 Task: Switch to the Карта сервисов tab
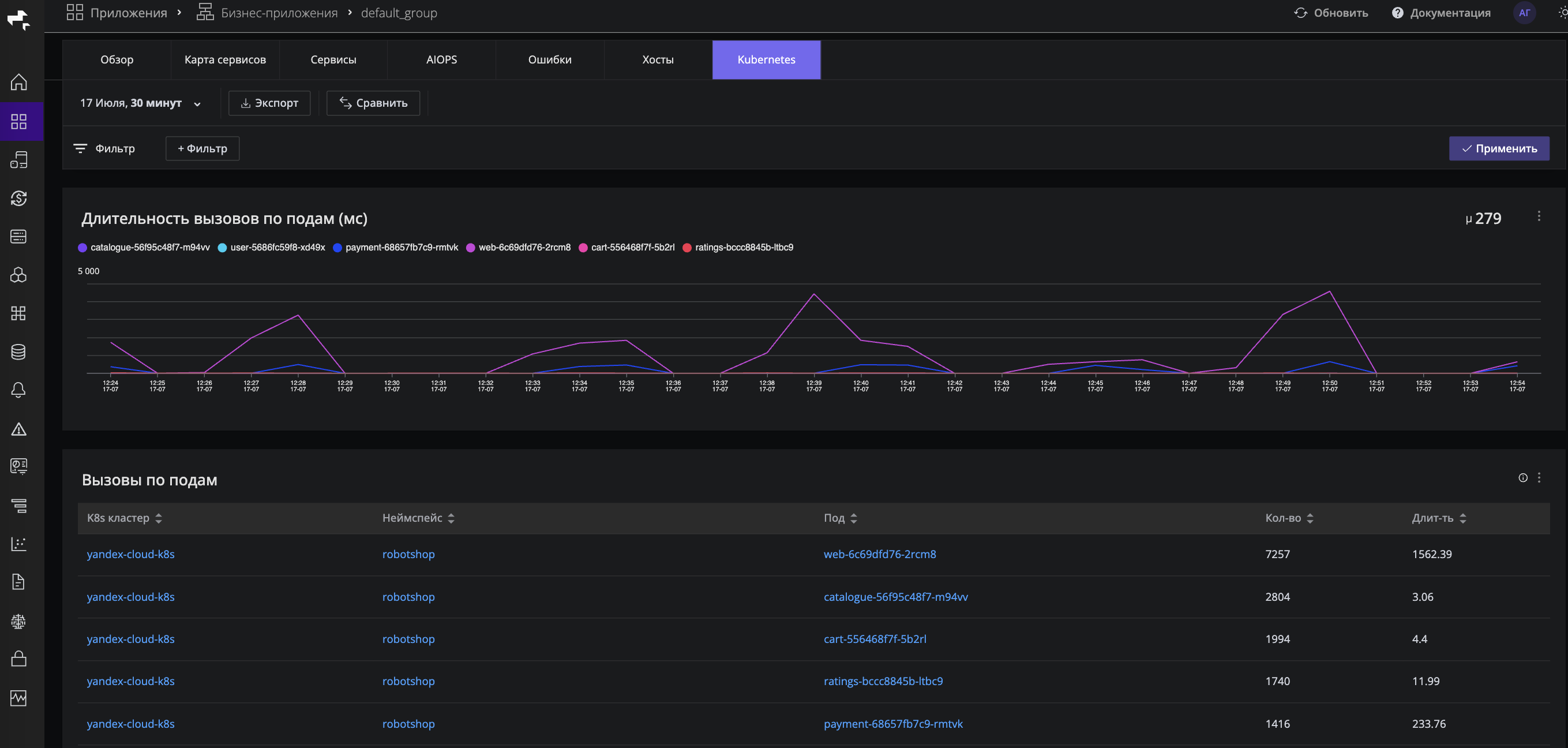pos(225,59)
